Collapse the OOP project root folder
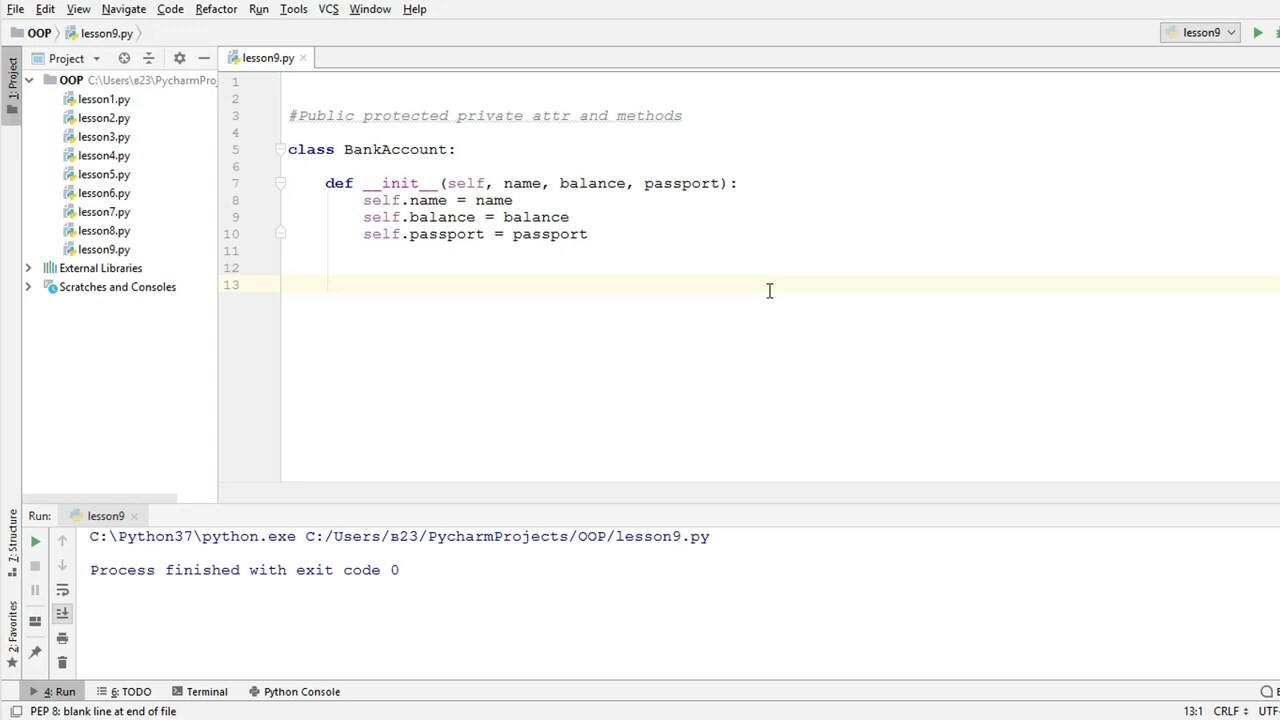 (x=29, y=80)
